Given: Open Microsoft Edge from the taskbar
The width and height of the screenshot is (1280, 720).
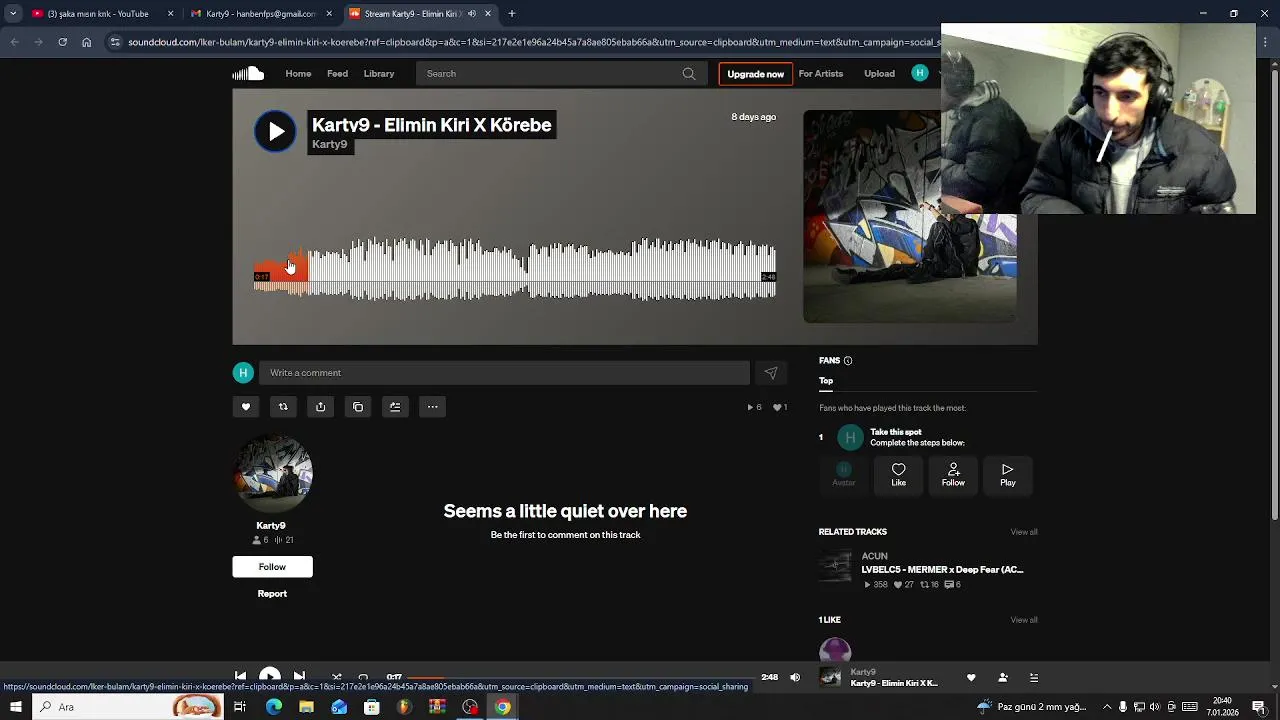Looking at the screenshot, I should point(274,707).
